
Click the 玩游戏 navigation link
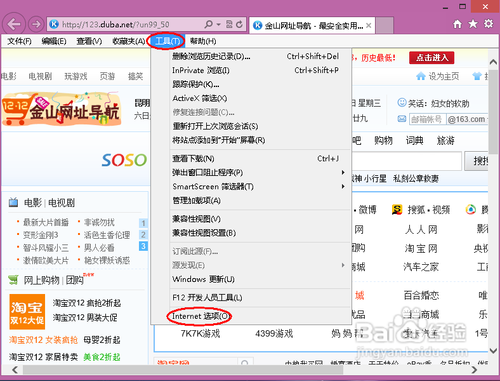click(x=76, y=76)
